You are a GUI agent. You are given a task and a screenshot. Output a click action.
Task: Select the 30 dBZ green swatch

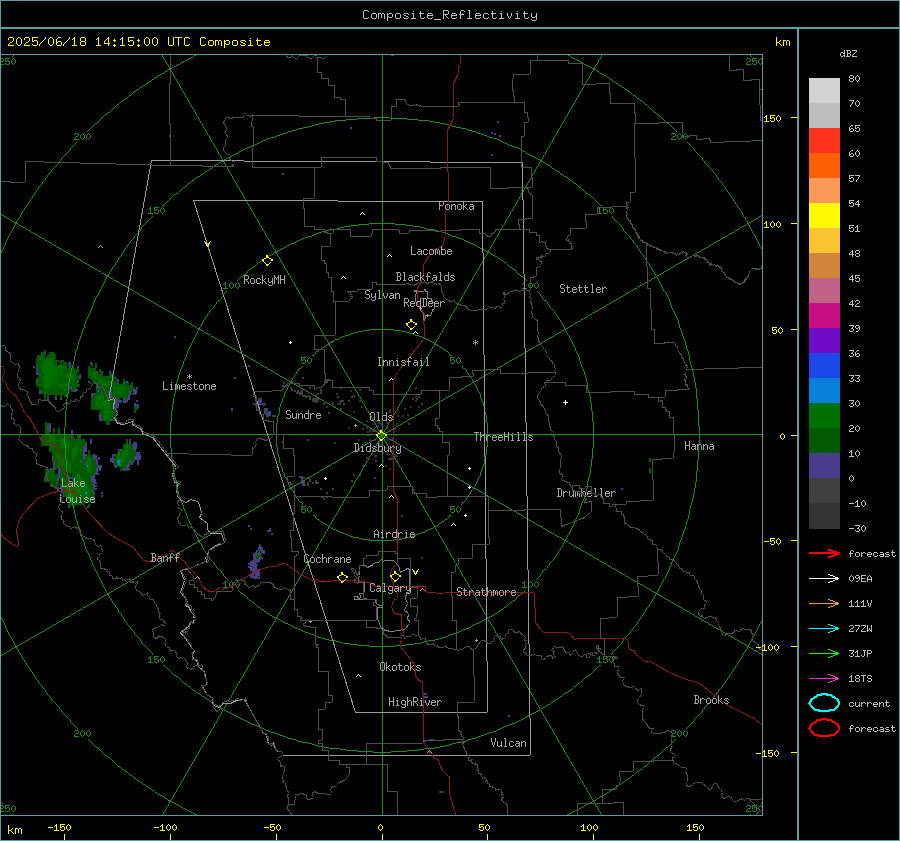coord(824,415)
